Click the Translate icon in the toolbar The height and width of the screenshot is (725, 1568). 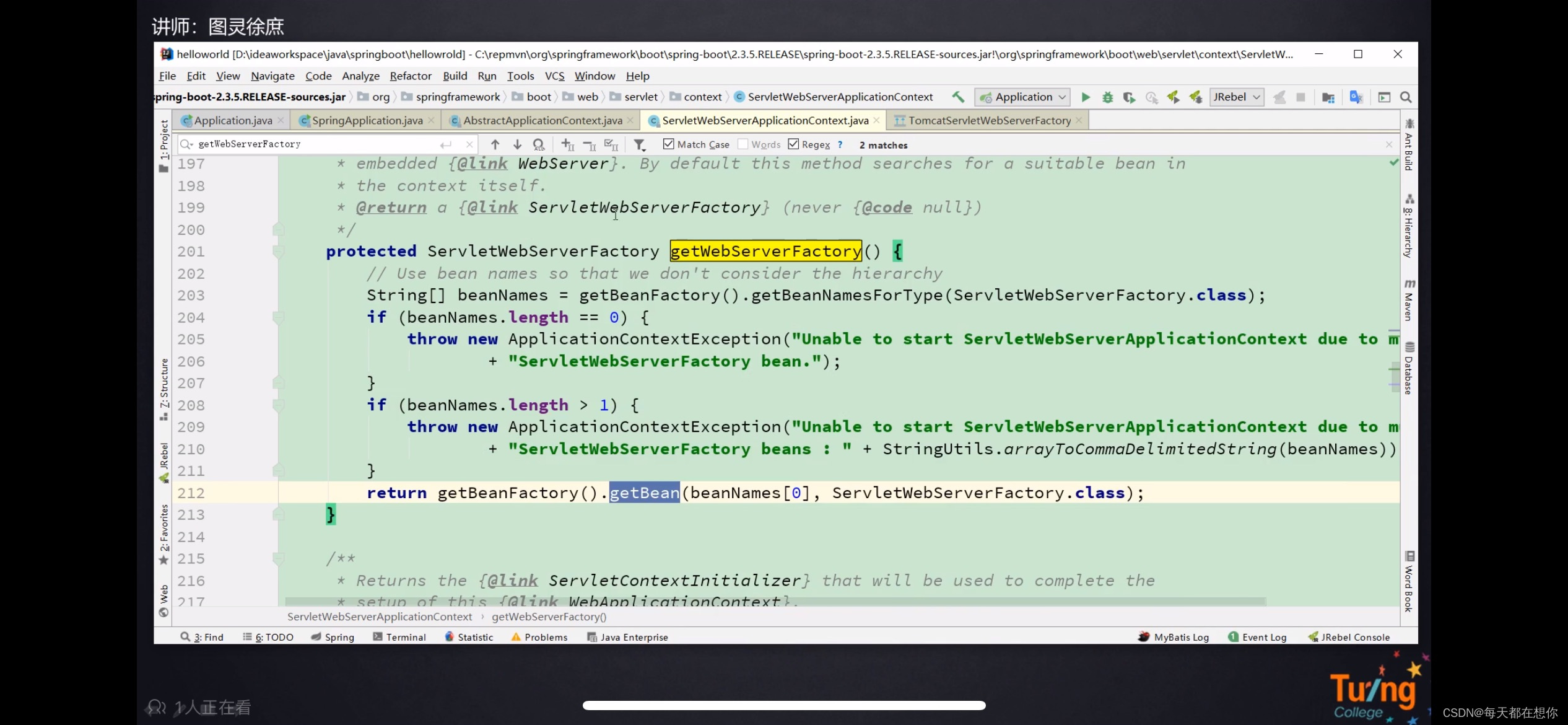1356,97
